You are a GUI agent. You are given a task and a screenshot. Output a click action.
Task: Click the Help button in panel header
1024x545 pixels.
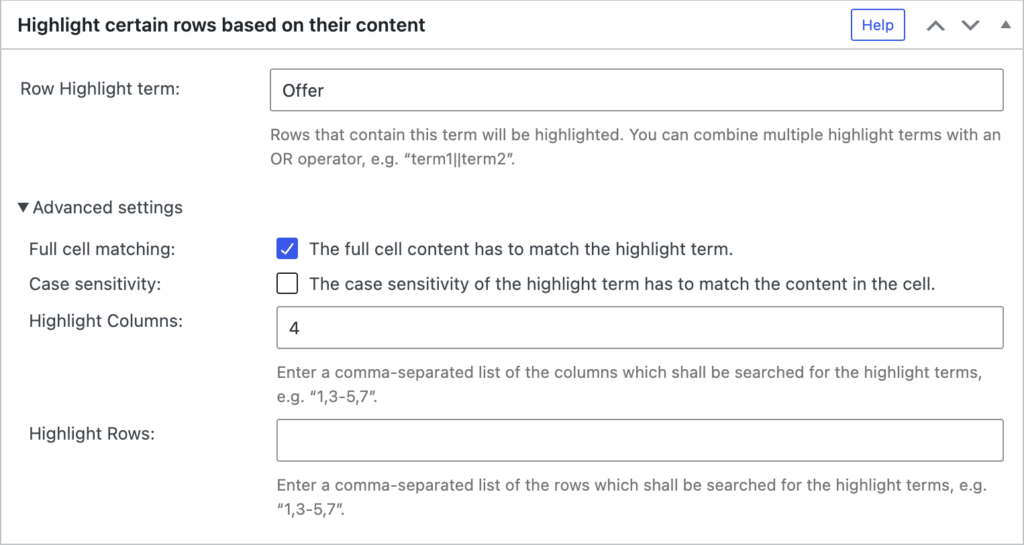click(877, 25)
